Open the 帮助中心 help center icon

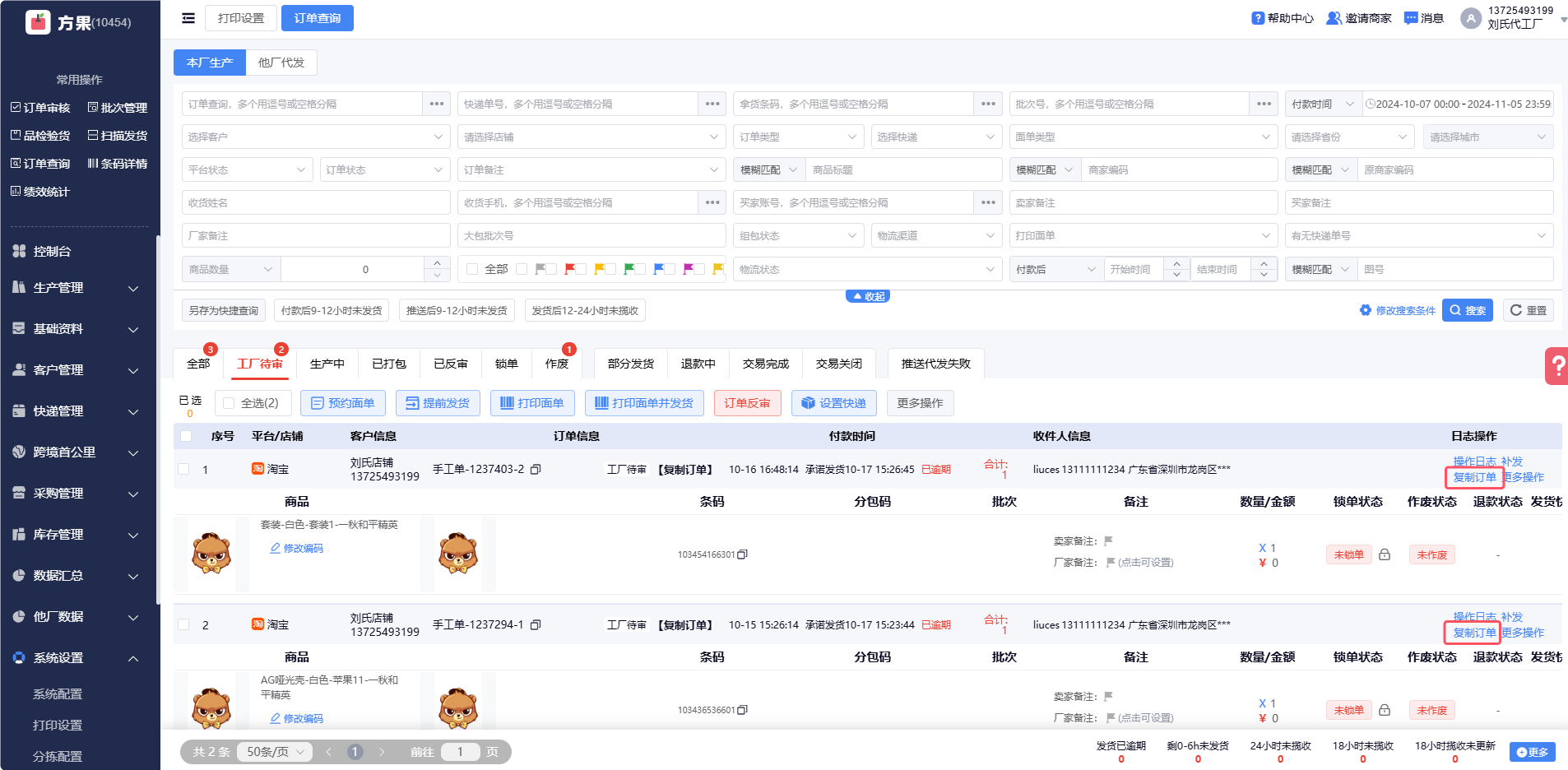[1258, 18]
